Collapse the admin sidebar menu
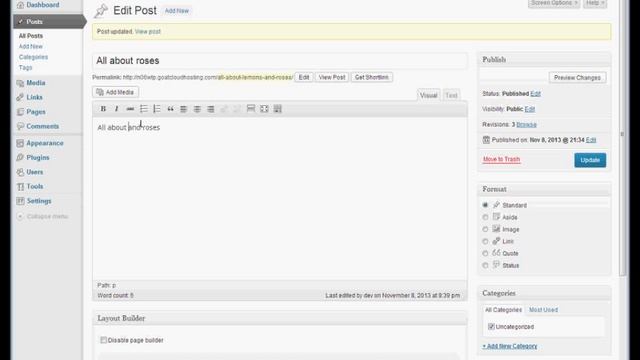This screenshot has height=360, width=640. pyautogui.click(x=42, y=216)
